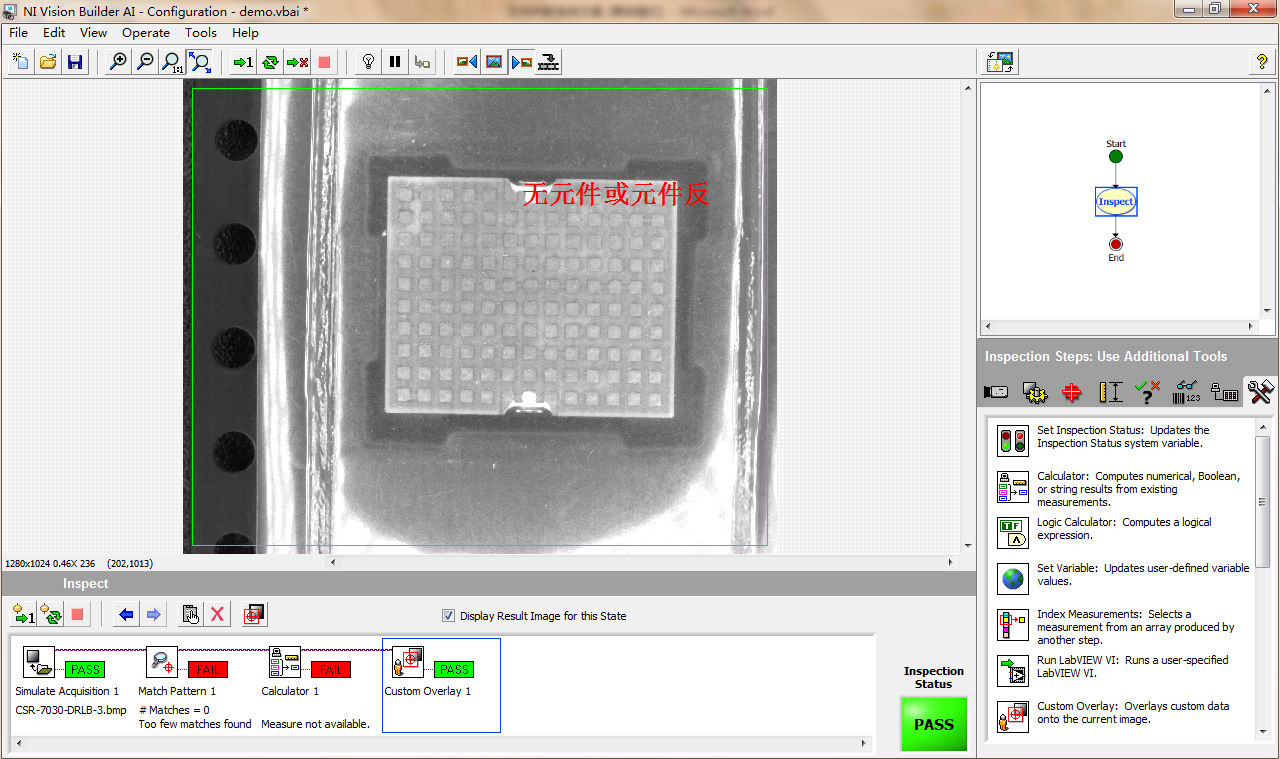1280x759 pixels.
Task: Select the Inspect state node in diagram
Action: coord(1116,201)
